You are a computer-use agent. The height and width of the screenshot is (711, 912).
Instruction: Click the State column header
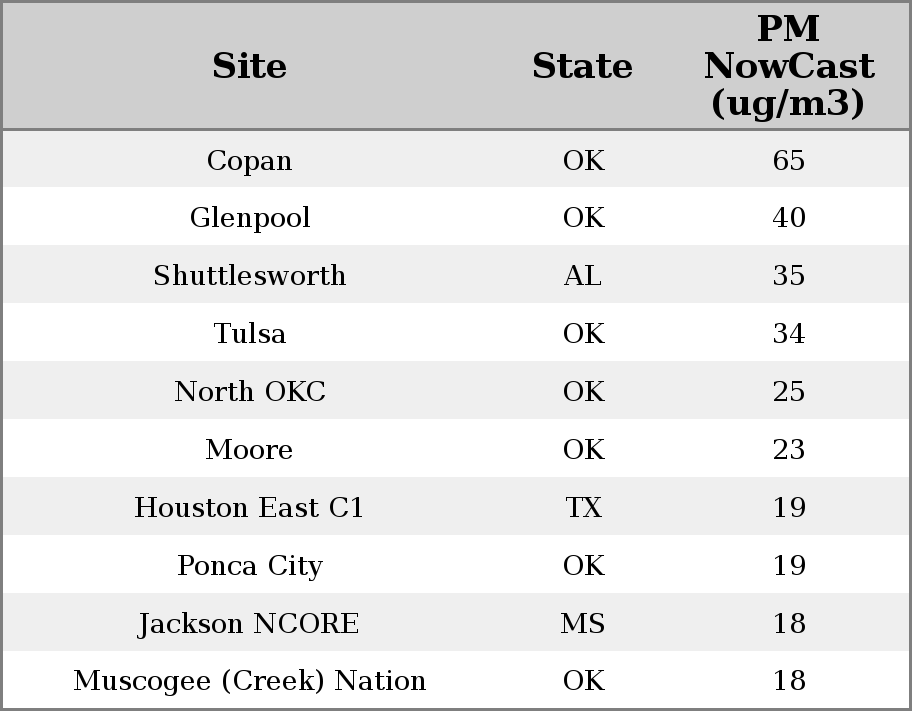(x=582, y=66)
